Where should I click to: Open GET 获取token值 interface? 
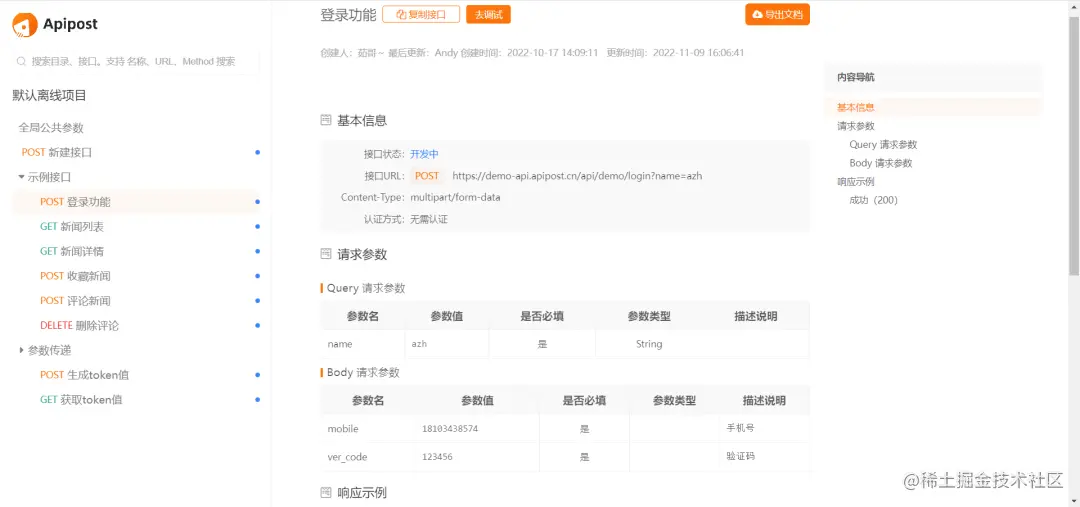click(81, 400)
